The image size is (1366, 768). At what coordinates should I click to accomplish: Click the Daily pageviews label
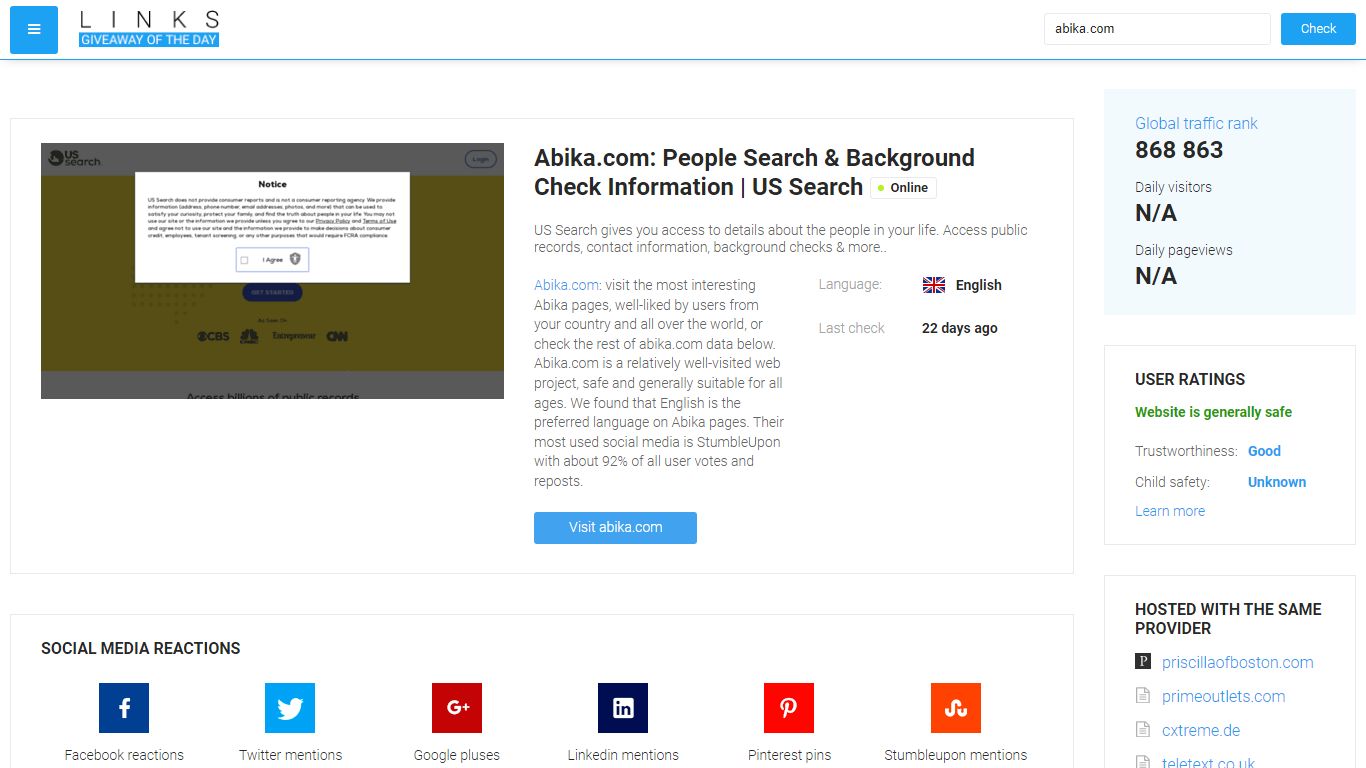point(1184,250)
